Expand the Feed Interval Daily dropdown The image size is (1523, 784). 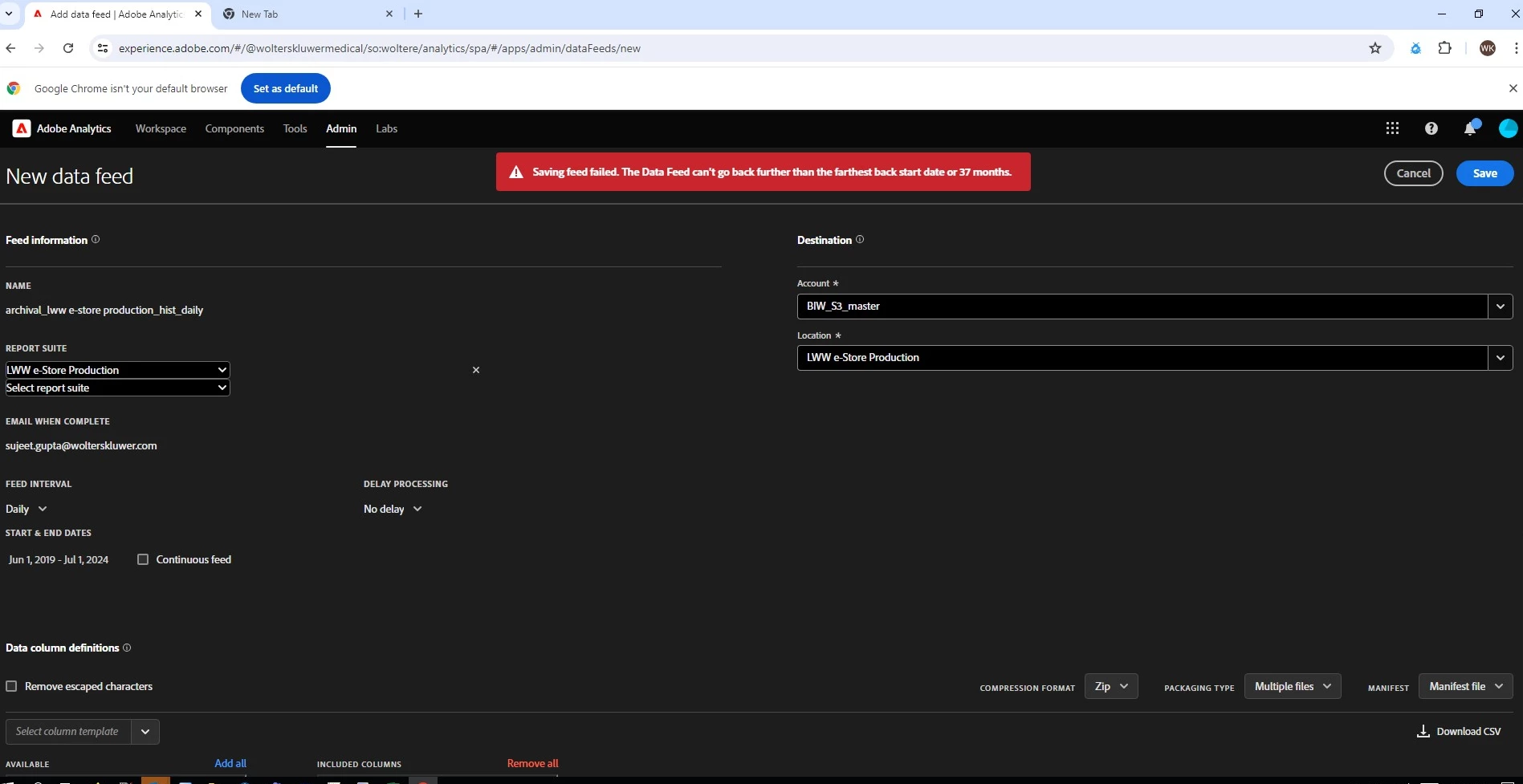click(26, 509)
